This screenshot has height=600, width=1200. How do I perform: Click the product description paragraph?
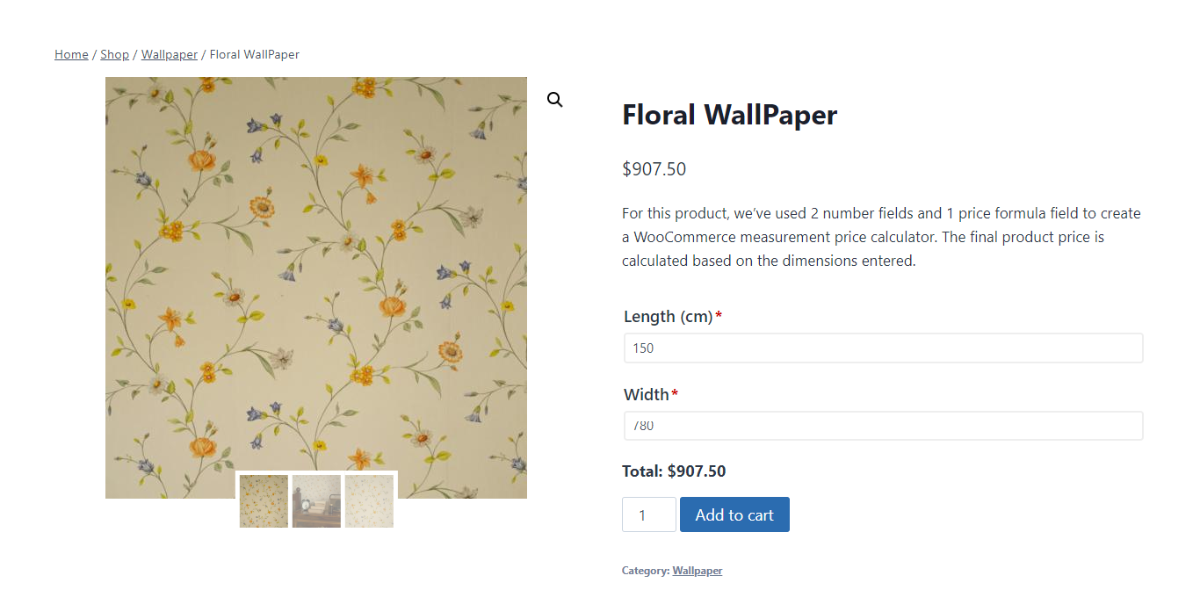pyautogui.click(x=881, y=237)
